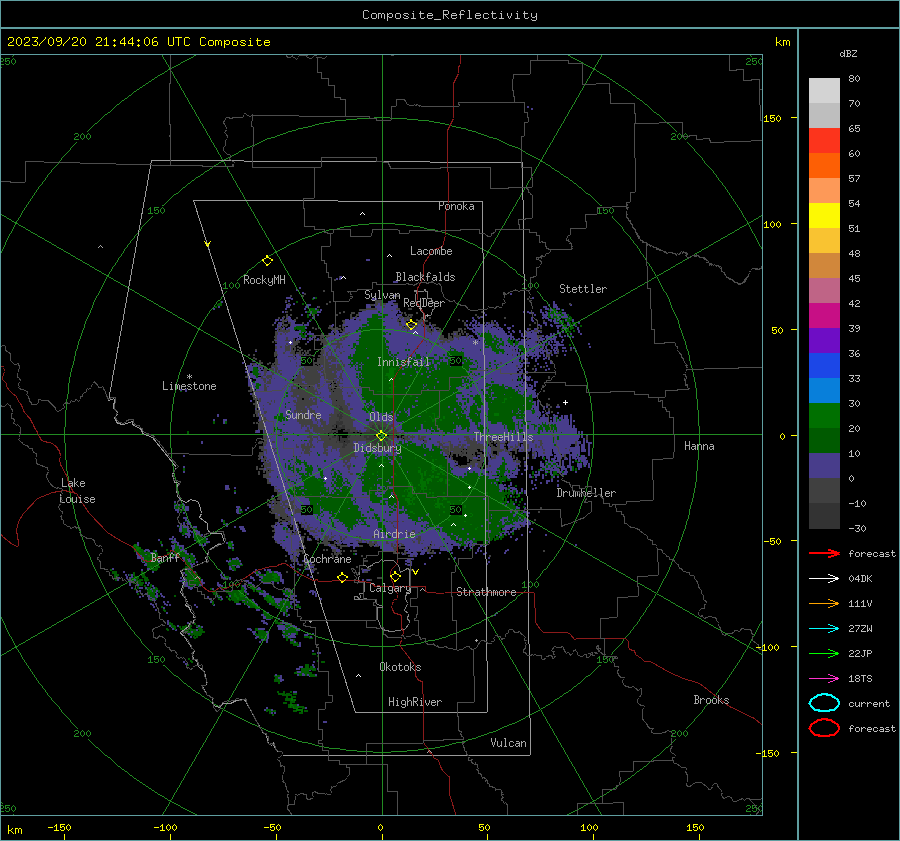Click the dBZ legend heading
900x841 pixels.
click(848, 54)
